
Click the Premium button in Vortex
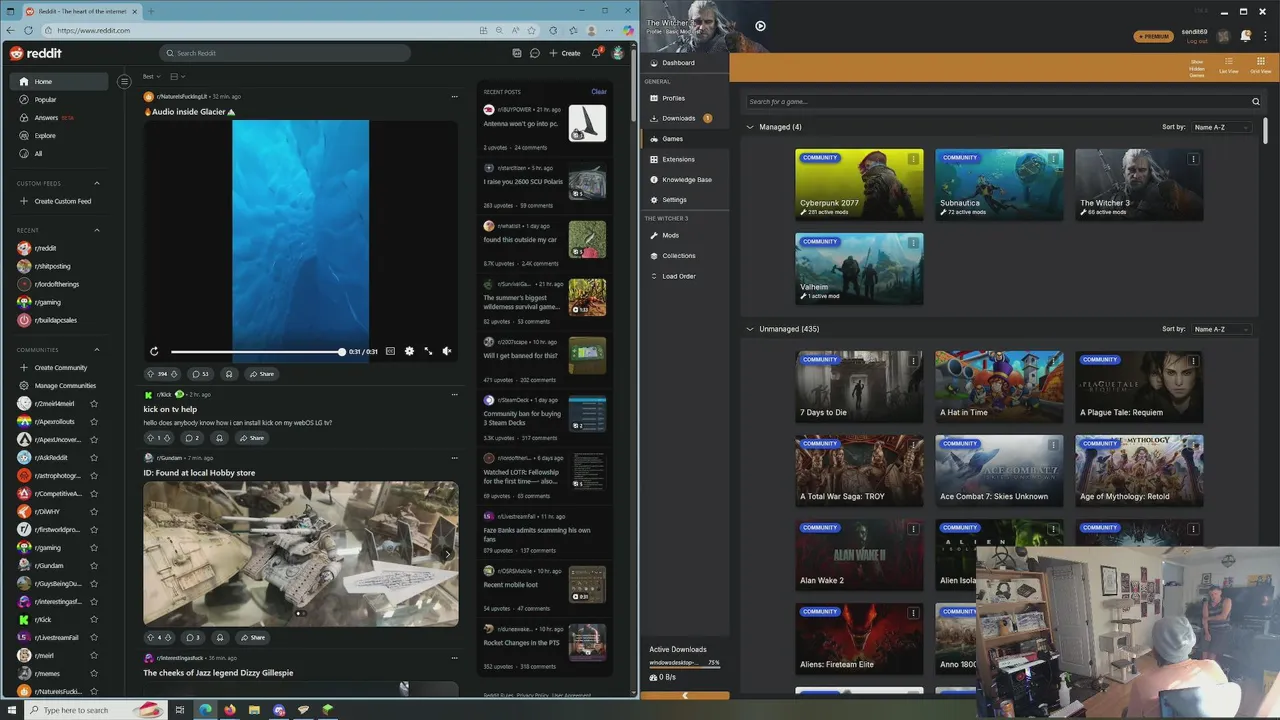(x=1154, y=36)
